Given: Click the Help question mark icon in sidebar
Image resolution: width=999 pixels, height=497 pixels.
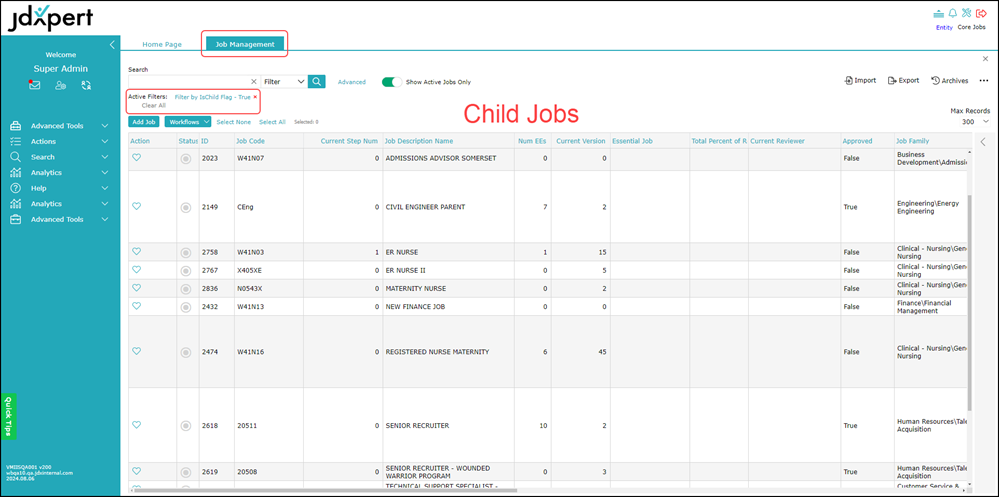Looking at the screenshot, I should pos(16,188).
